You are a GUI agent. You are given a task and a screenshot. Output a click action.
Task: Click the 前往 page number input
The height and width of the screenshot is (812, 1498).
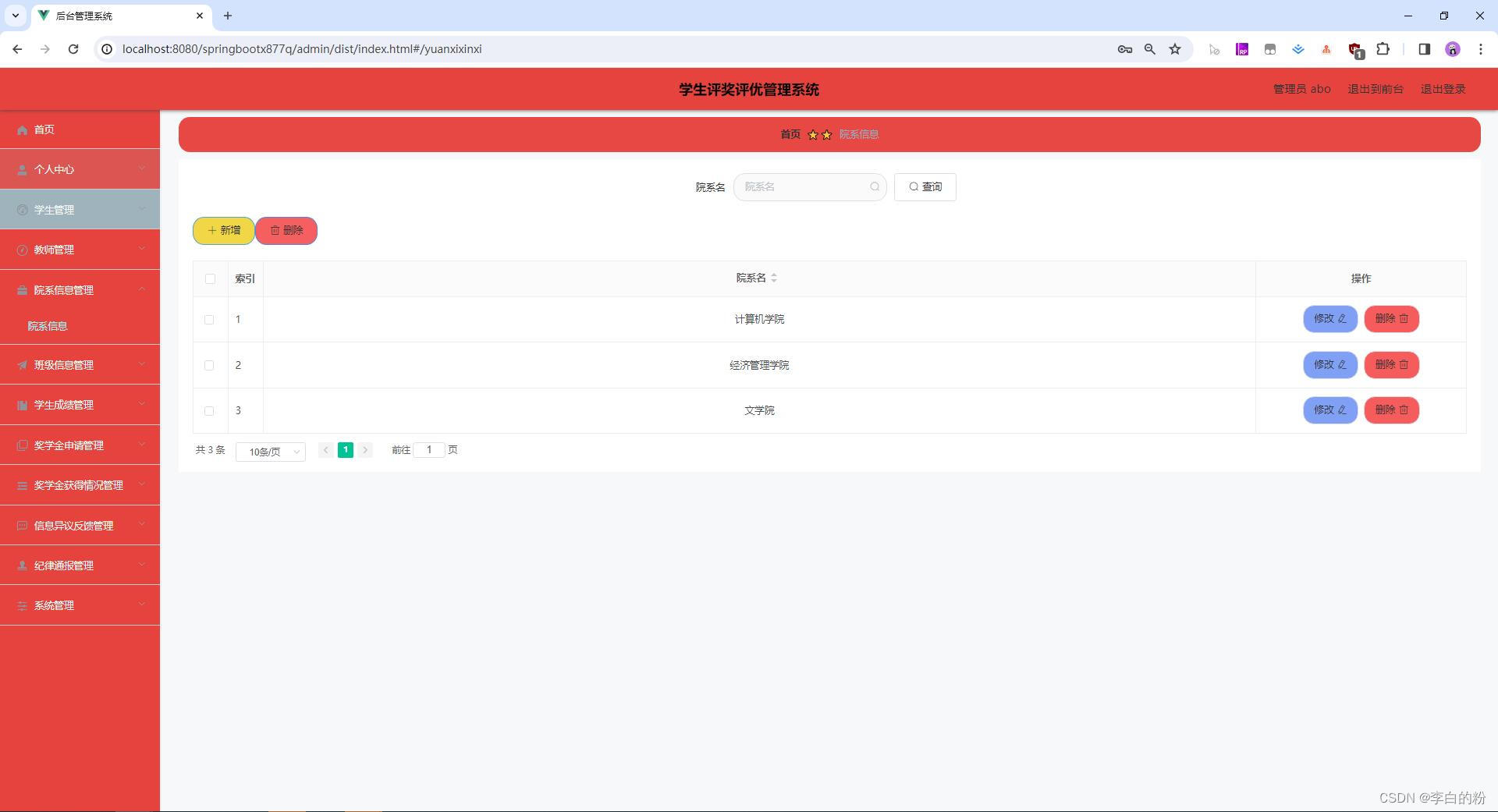[429, 450]
